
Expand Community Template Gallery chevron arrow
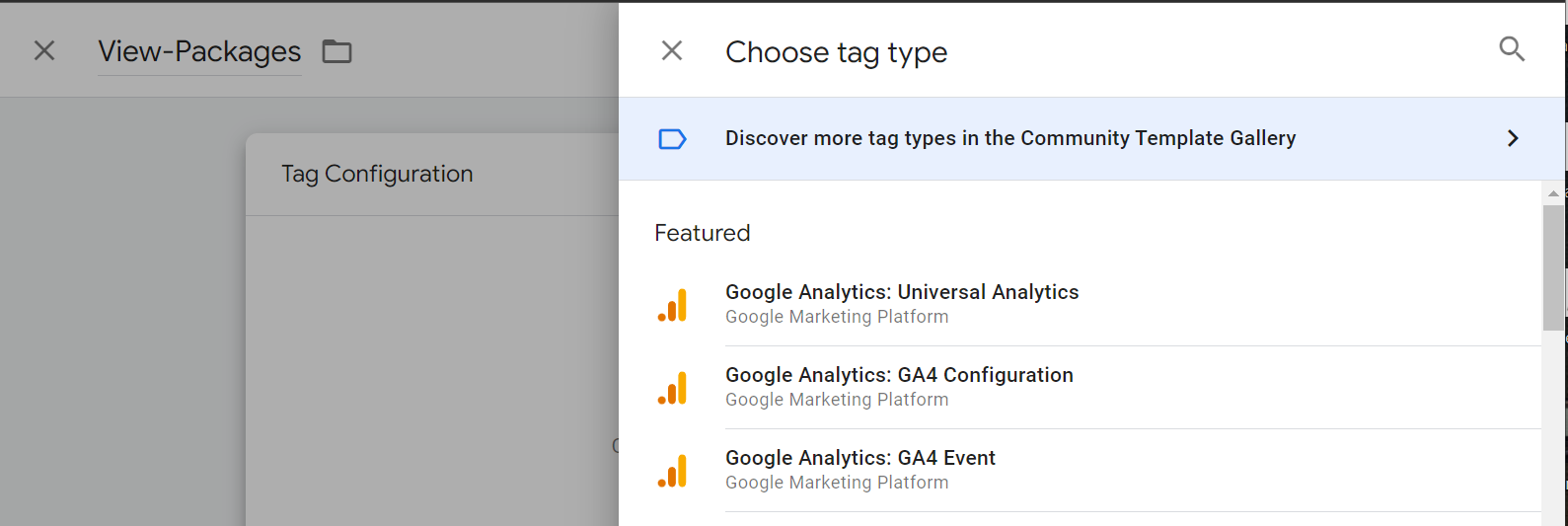point(1513,139)
